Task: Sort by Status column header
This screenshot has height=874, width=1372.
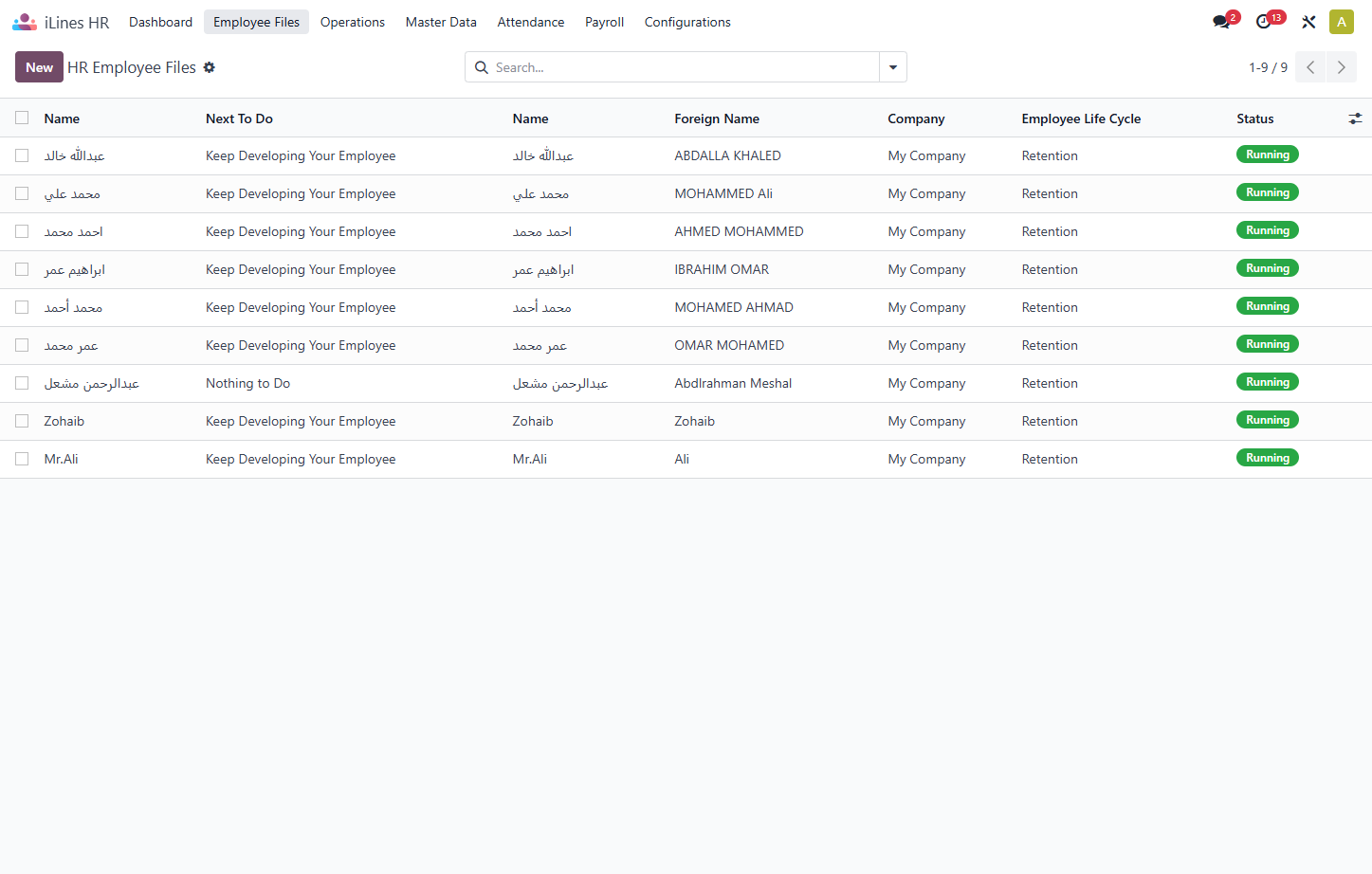Action: 1254,118
